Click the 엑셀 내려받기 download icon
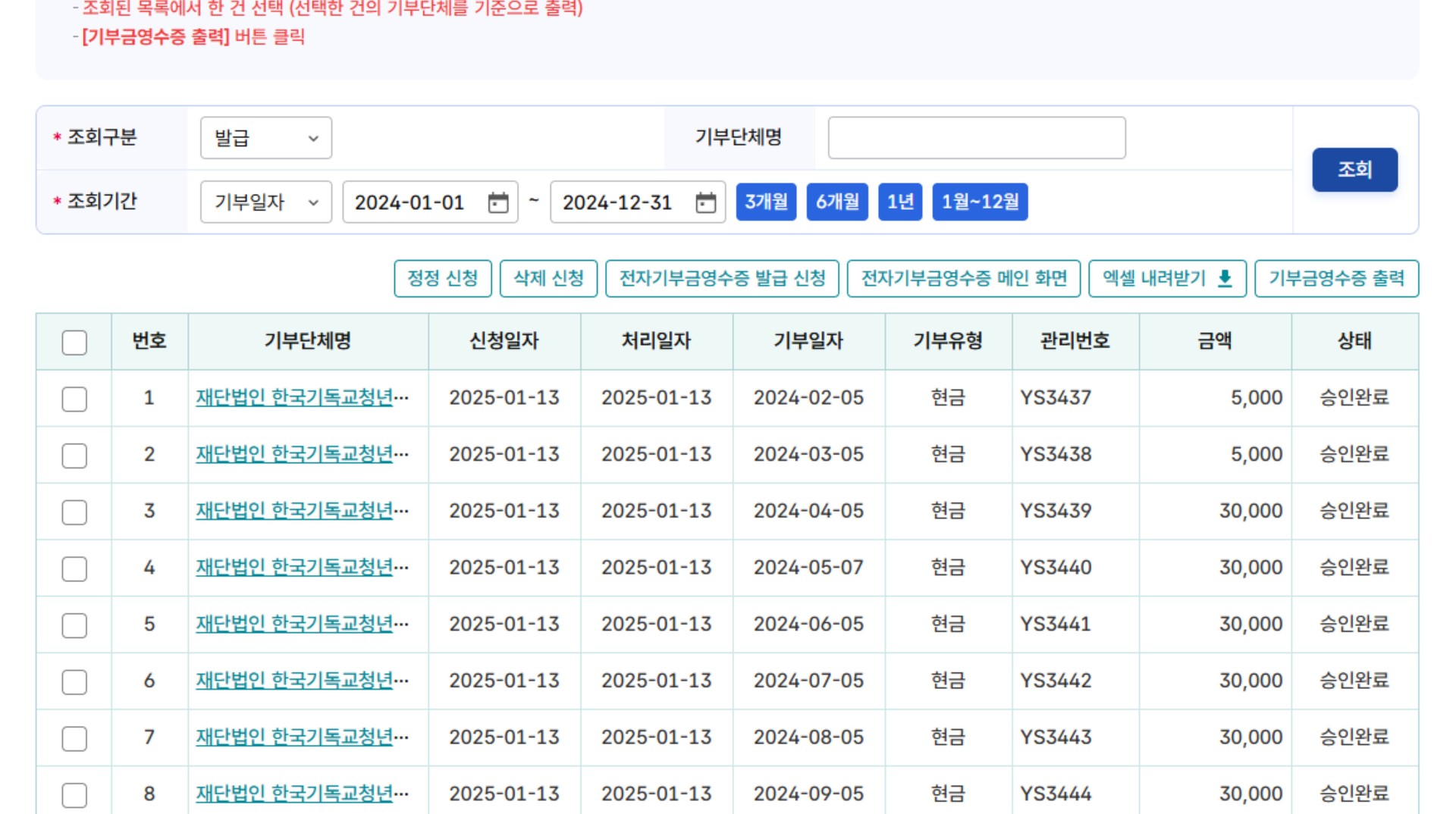The width and height of the screenshot is (1456, 814). click(1225, 279)
